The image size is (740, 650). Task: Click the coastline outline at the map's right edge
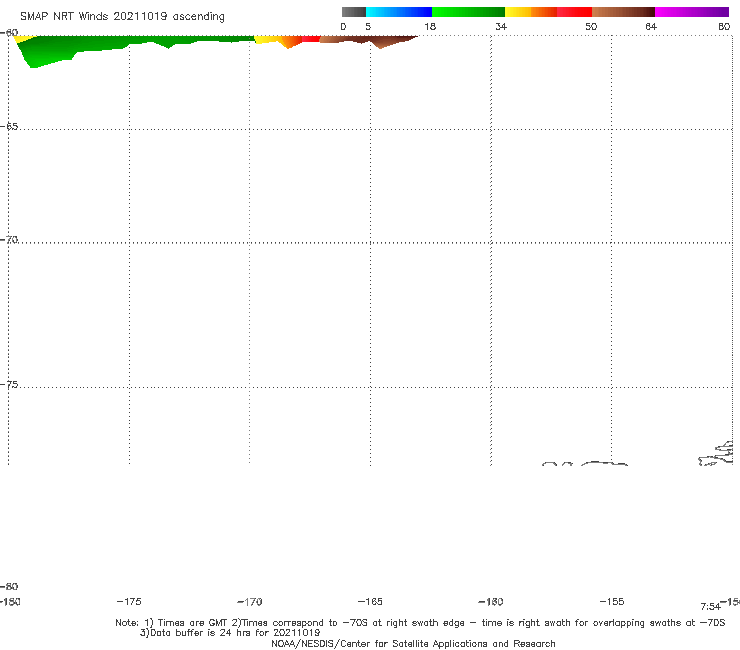[x=716, y=453]
